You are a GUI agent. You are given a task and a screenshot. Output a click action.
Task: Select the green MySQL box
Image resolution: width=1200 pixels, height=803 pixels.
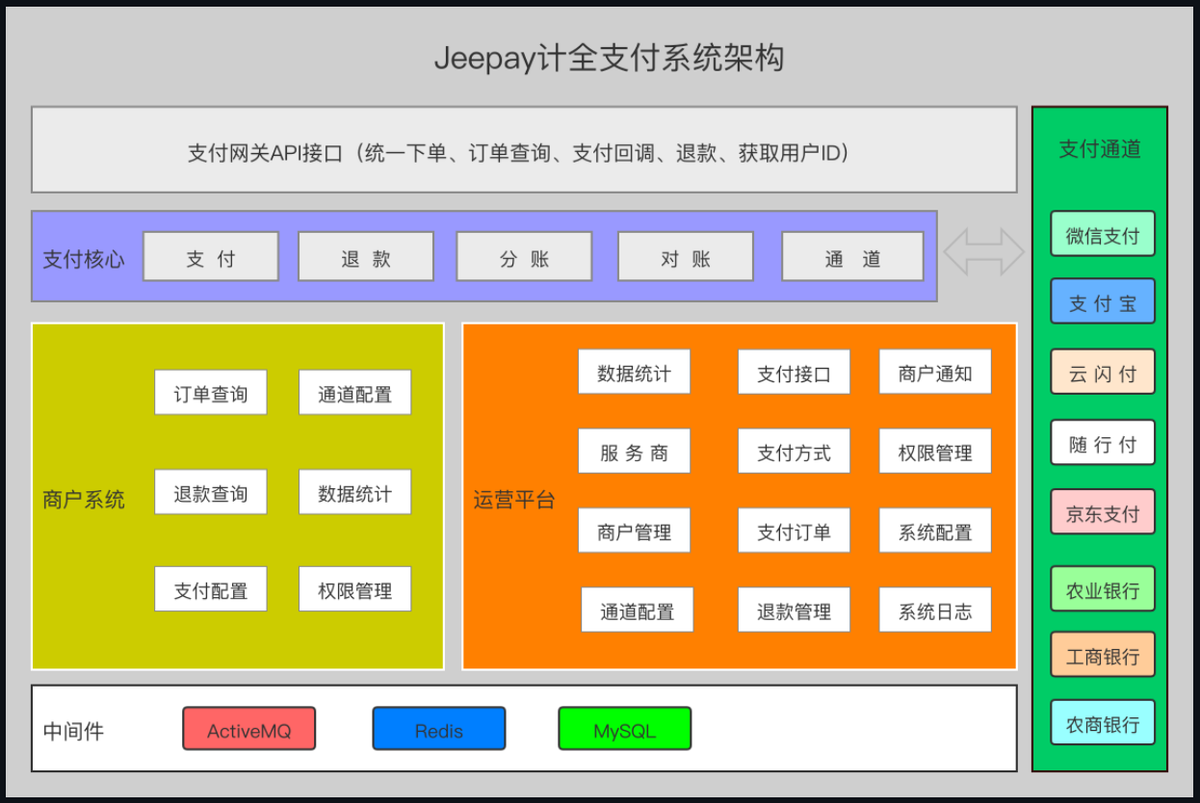tap(625, 729)
